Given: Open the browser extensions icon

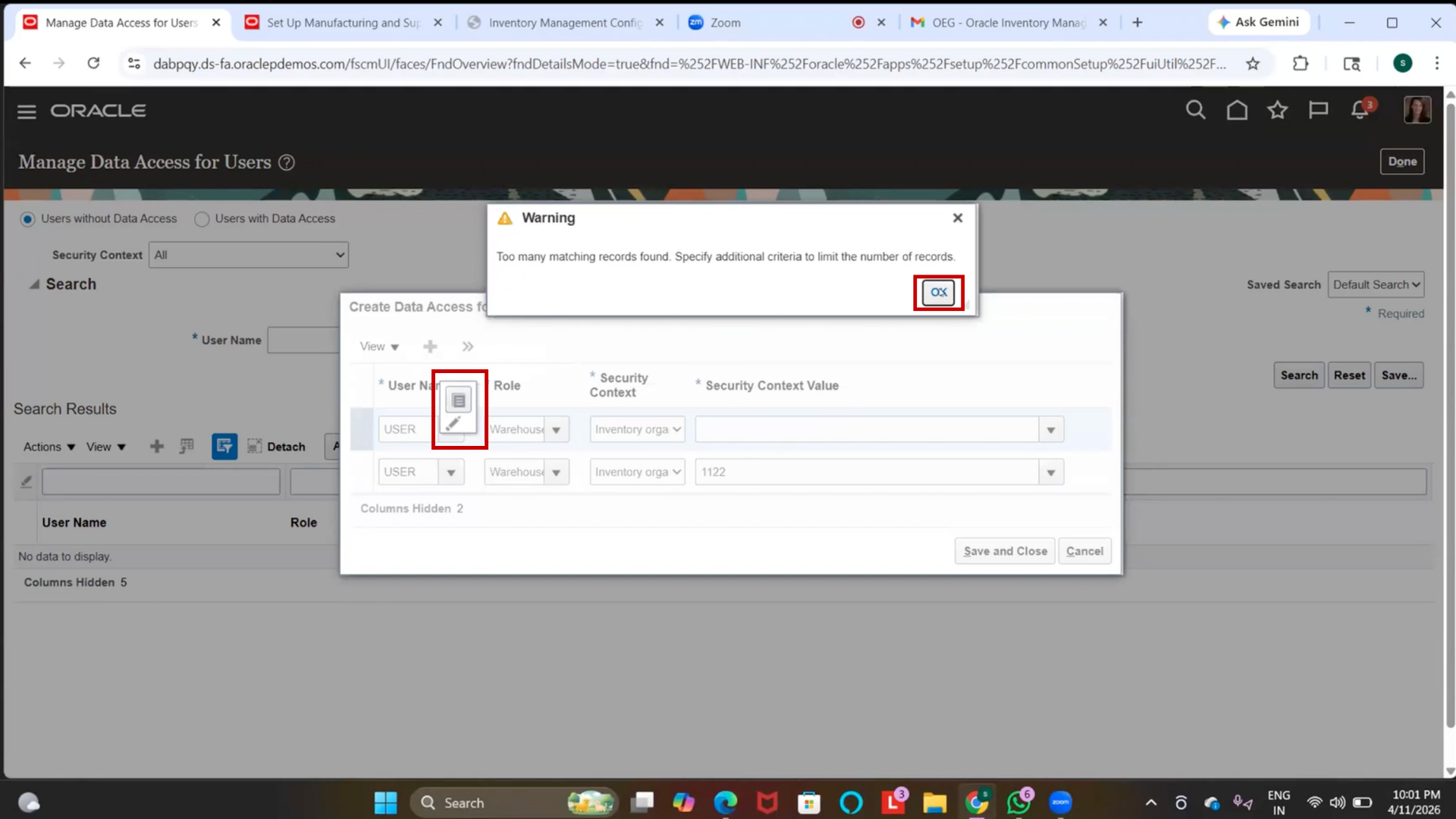Looking at the screenshot, I should pyautogui.click(x=1301, y=64).
